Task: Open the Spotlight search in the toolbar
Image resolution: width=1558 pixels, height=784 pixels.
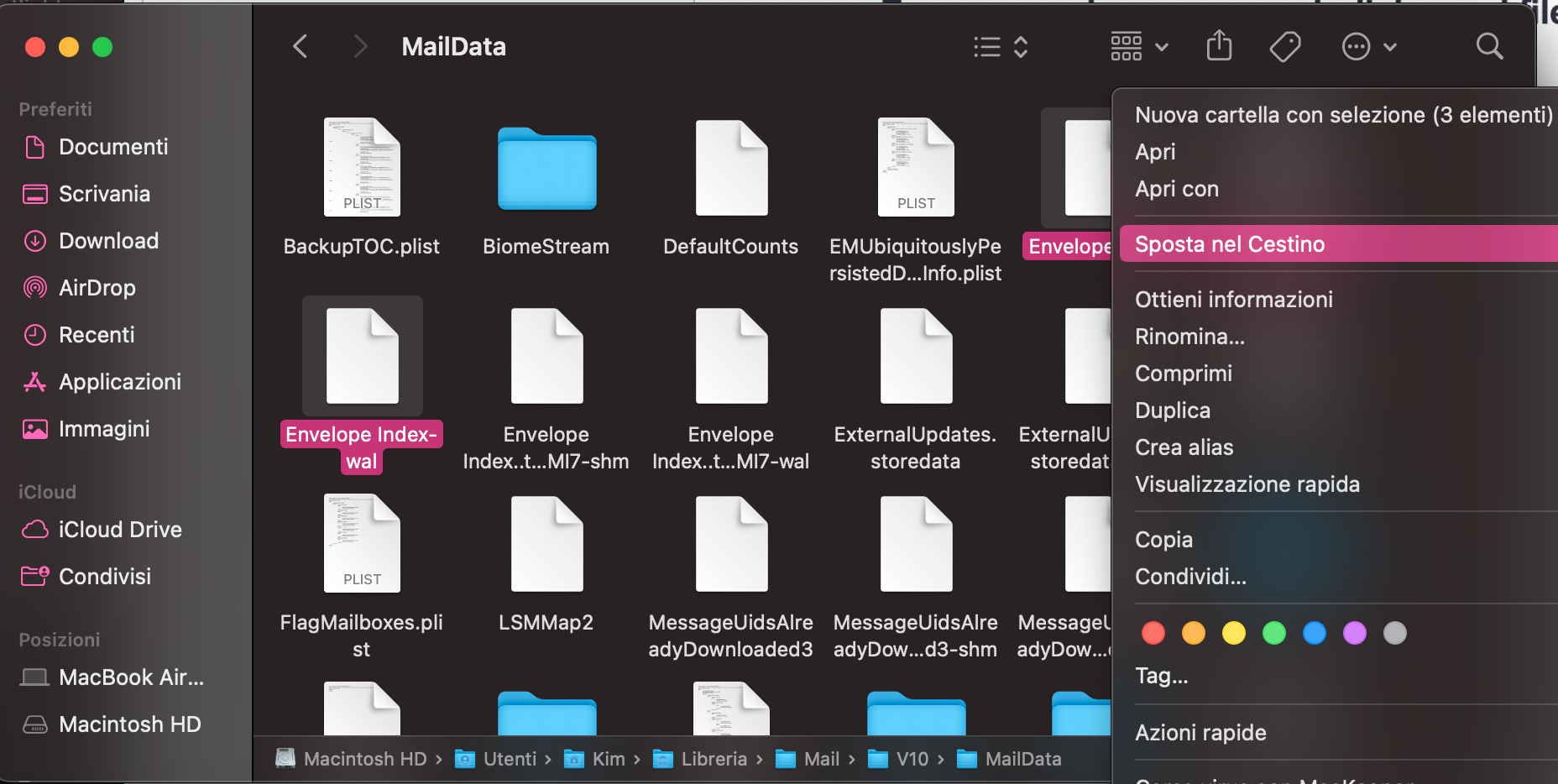Action: point(1489,46)
